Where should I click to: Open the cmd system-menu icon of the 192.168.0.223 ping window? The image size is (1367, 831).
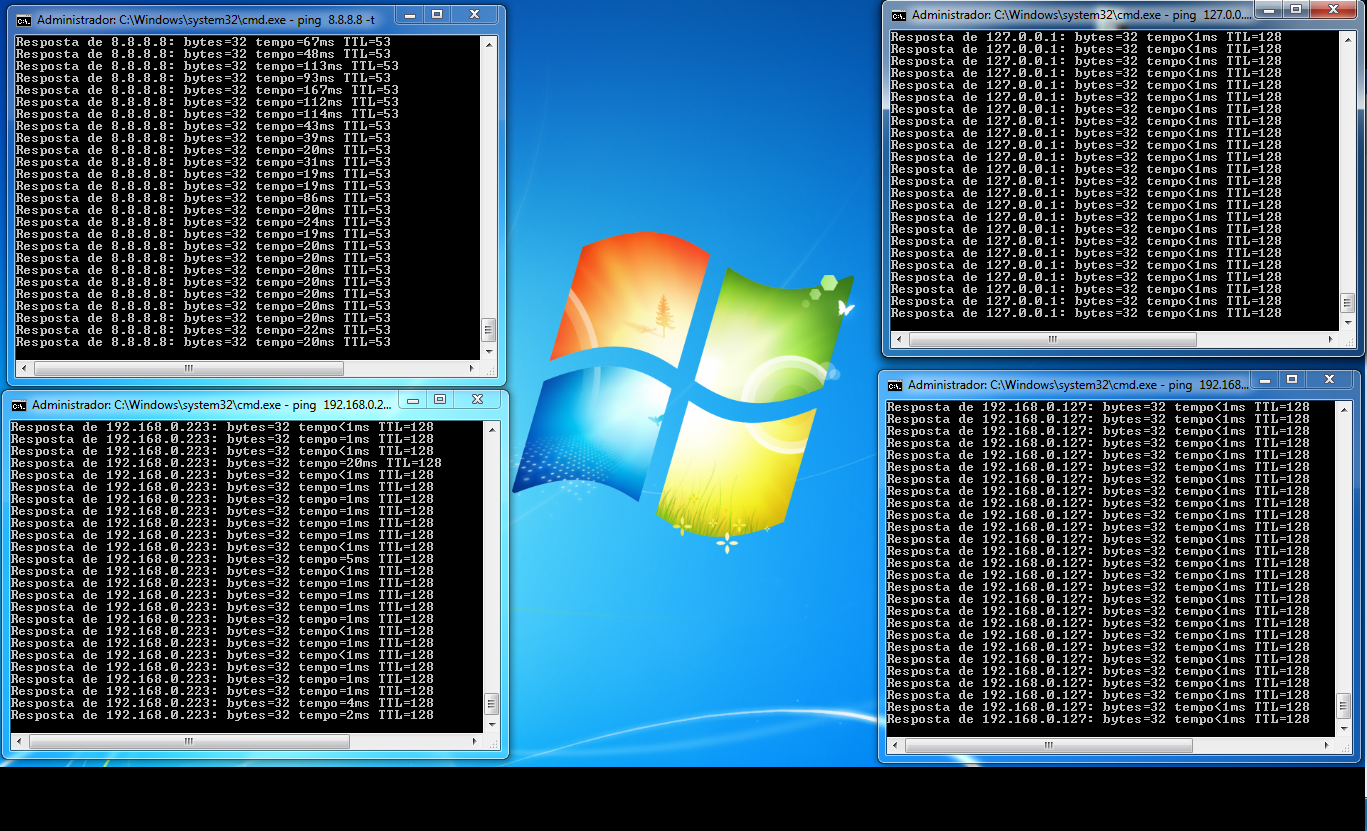tap(19, 405)
